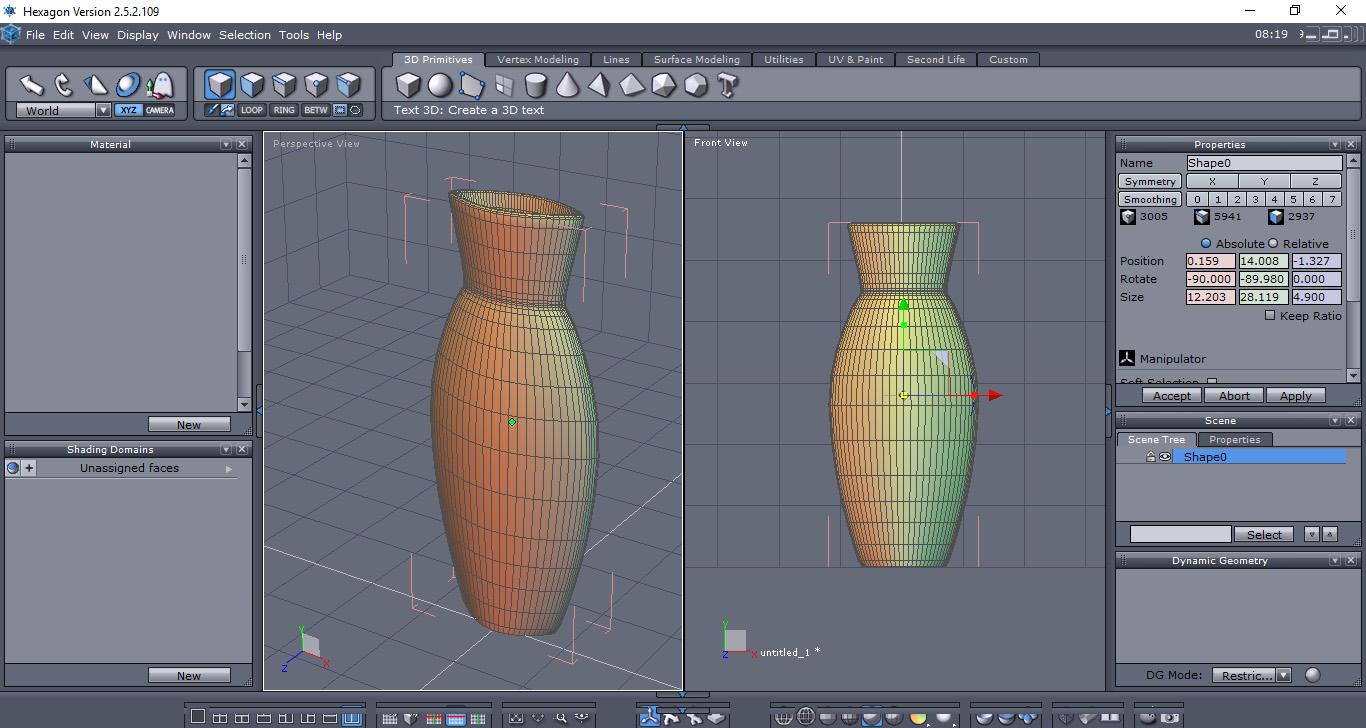This screenshot has width=1366, height=728.
Task: Open the World coordinate dropdown
Action: click(x=102, y=111)
